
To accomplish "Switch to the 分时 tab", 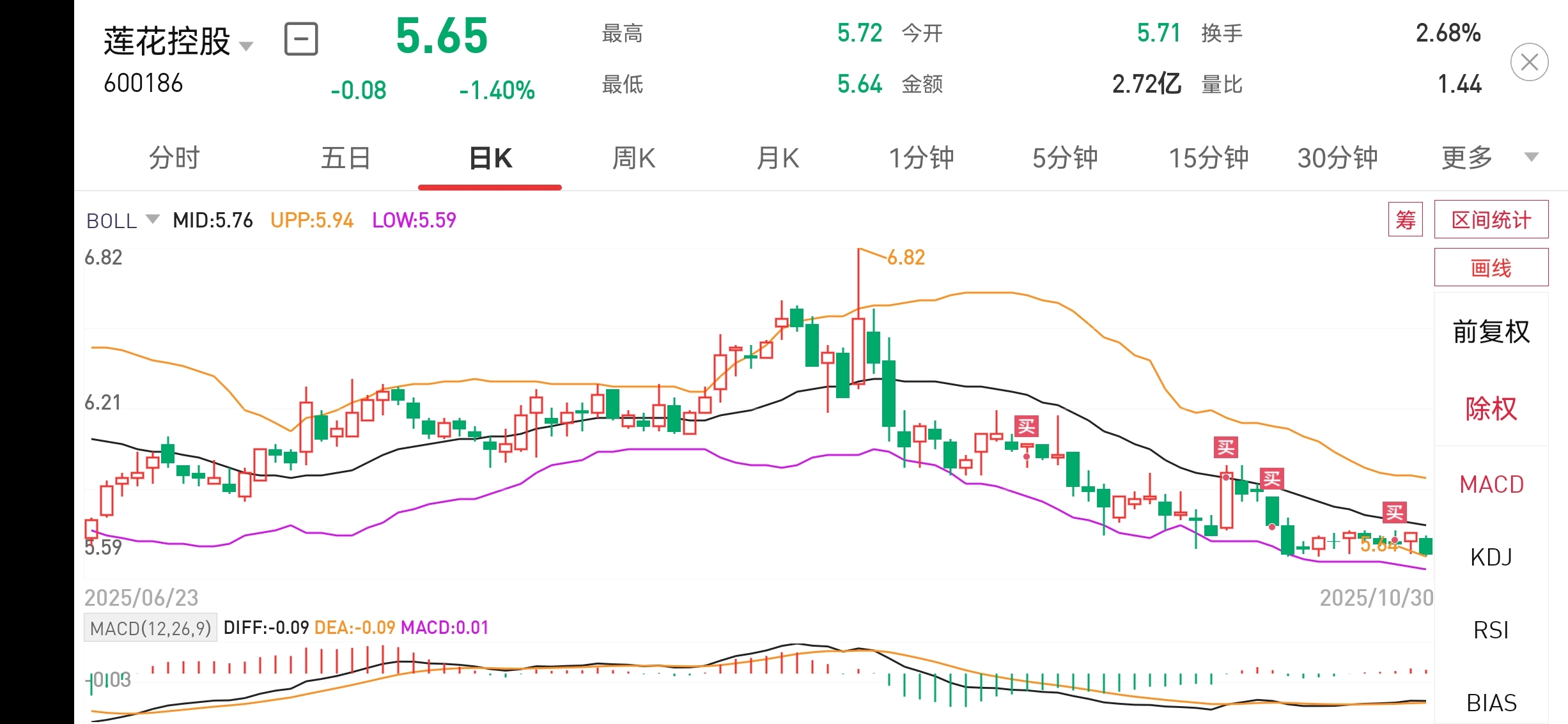I will click(174, 158).
